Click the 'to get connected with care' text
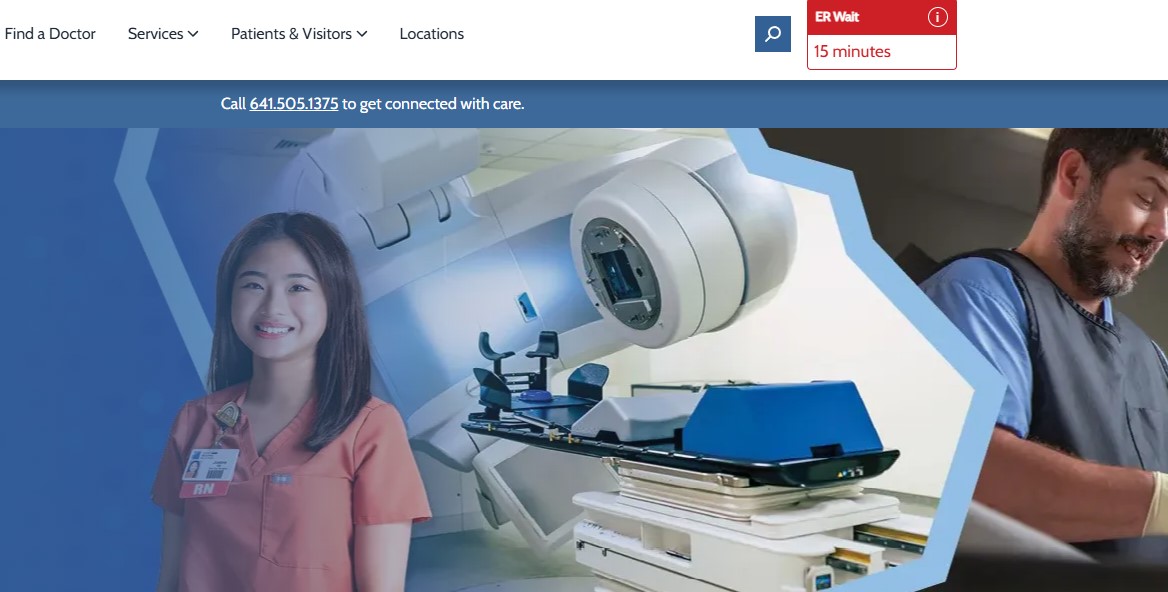Screen dimensions: 1168x592 click(433, 103)
